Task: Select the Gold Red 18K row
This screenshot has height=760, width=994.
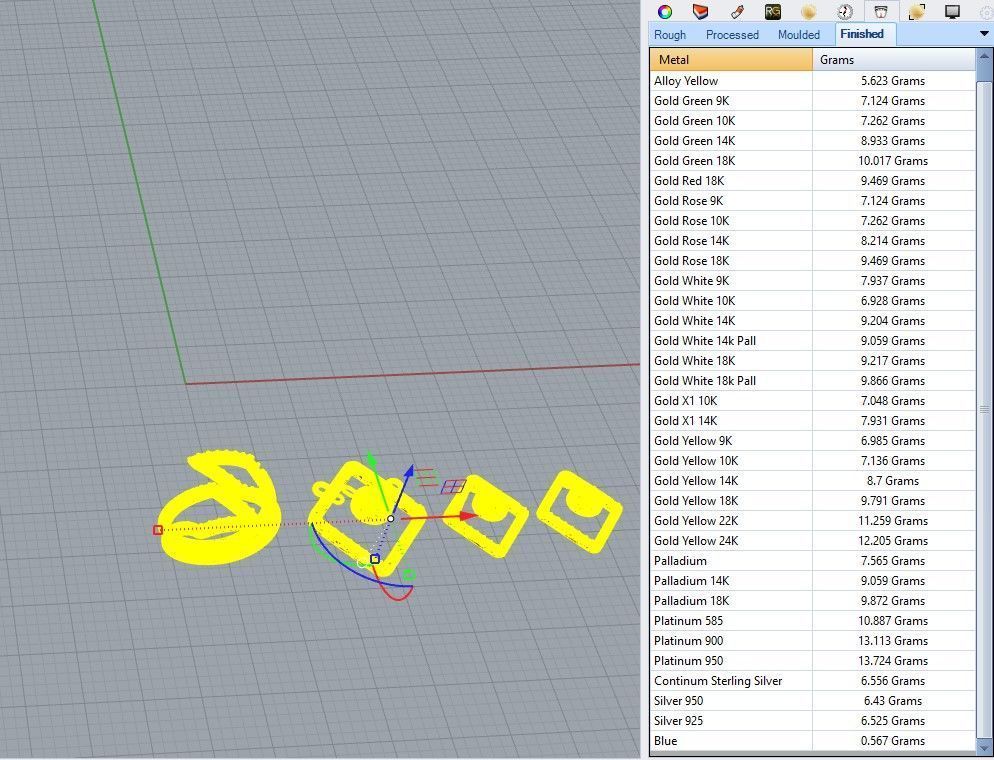Action: tap(812, 181)
